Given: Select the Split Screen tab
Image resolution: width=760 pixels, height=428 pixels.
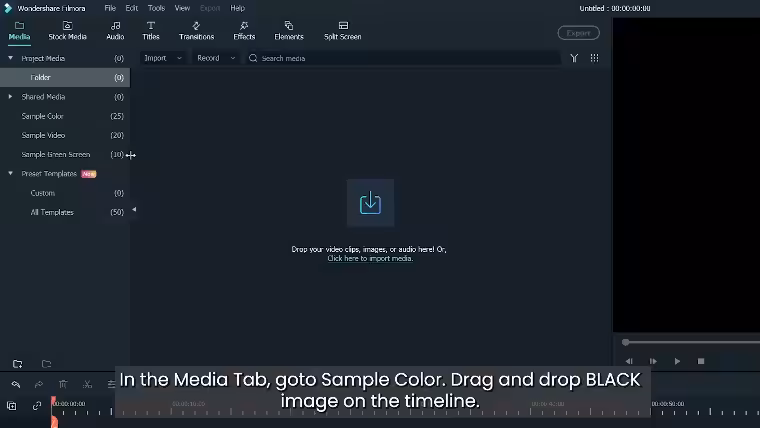Looking at the screenshot, I should click(x=343, y=31).
